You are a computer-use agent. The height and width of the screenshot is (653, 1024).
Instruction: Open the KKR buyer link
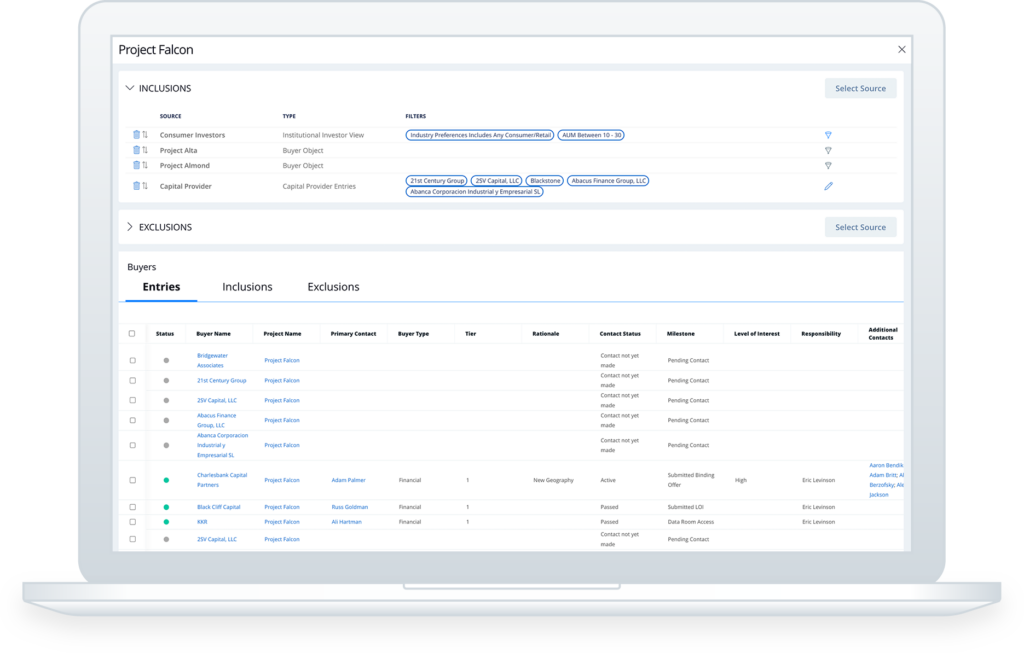[202, 522]
